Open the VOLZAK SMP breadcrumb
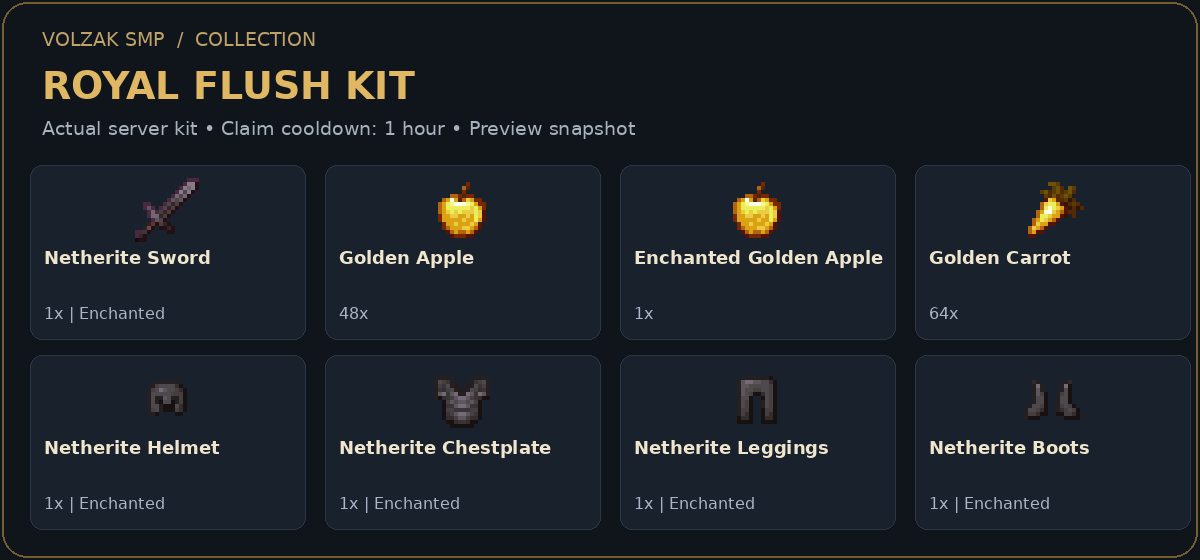This screenshot has width=1200, height=560. 103,40
